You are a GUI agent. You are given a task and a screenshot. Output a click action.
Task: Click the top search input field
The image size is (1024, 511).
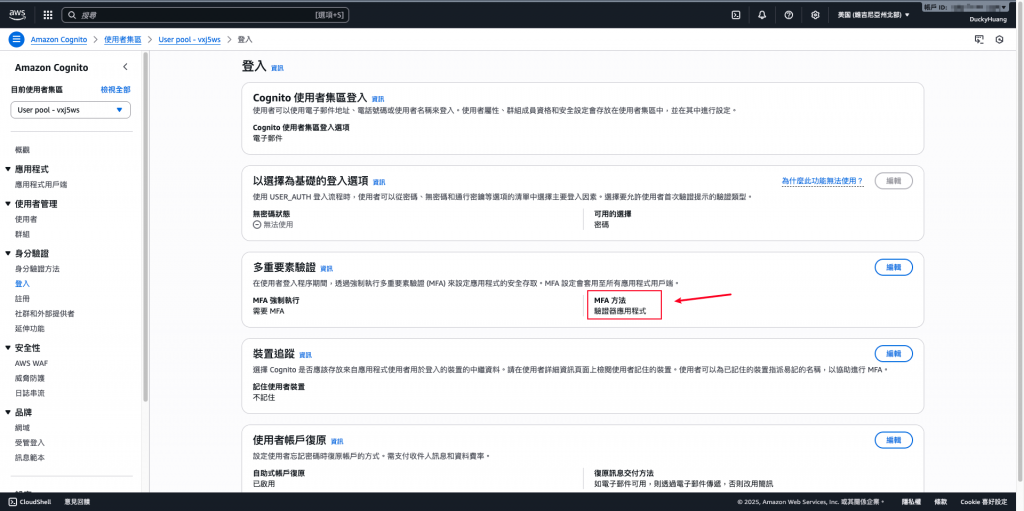coord(206,14)
